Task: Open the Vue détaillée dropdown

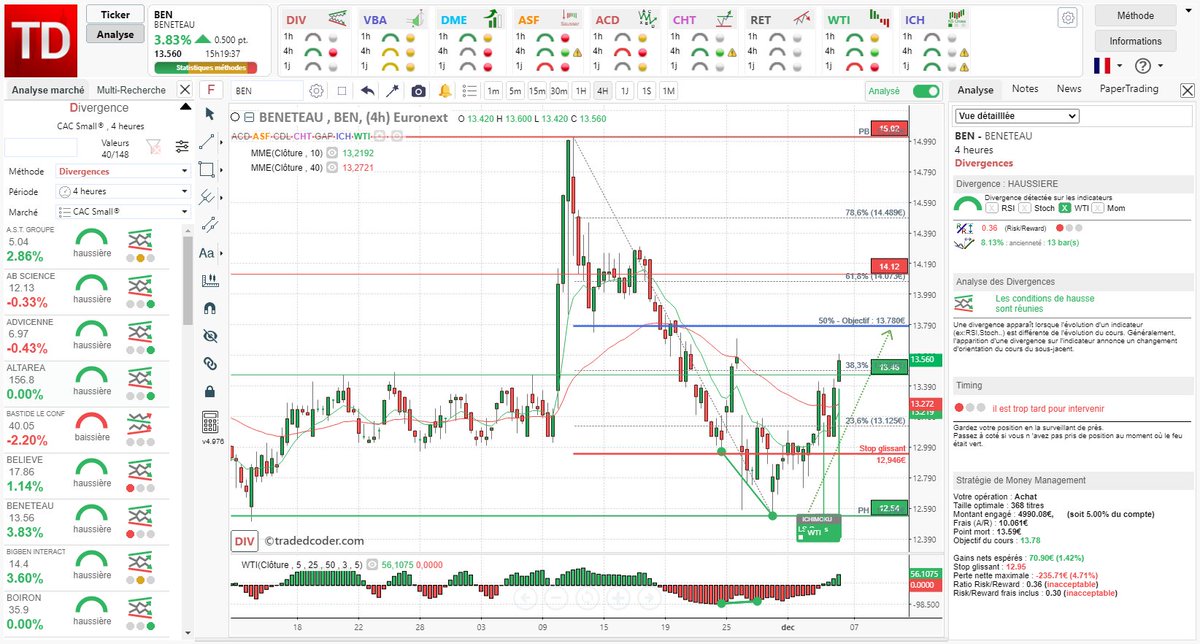Action: tap(1017, 116)
